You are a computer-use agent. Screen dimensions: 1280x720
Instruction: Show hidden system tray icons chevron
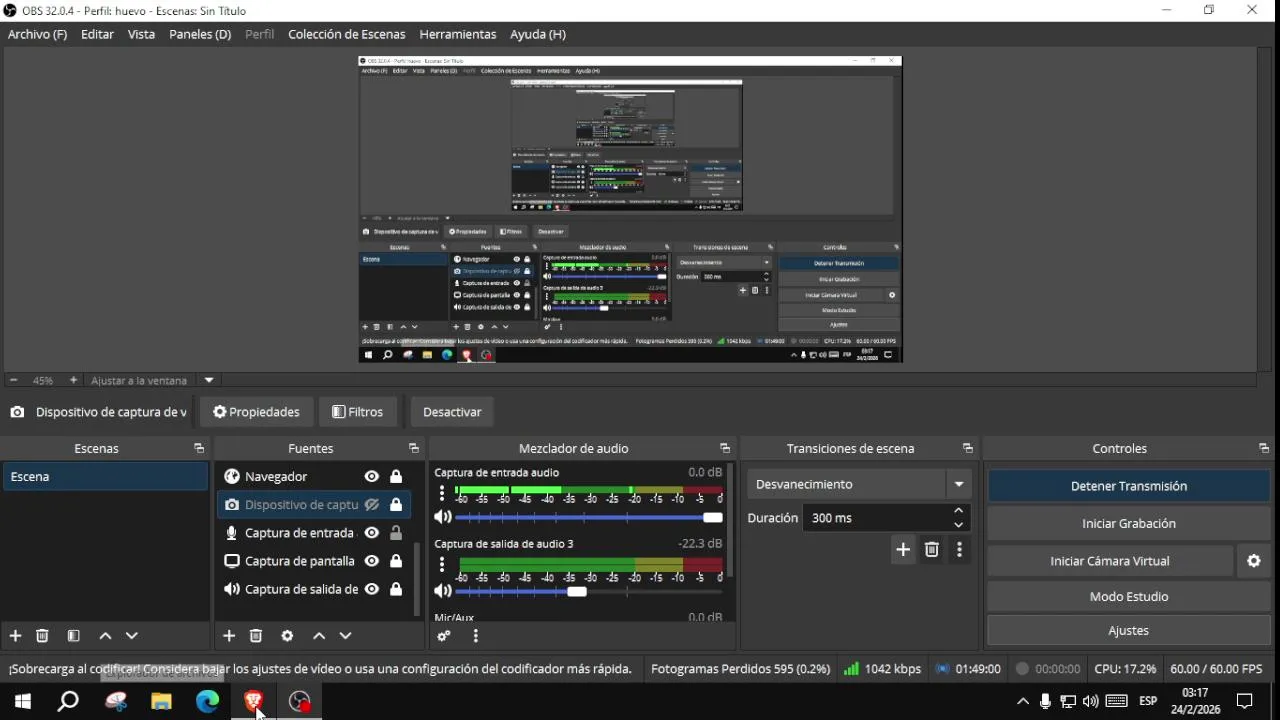point(1022,701)
